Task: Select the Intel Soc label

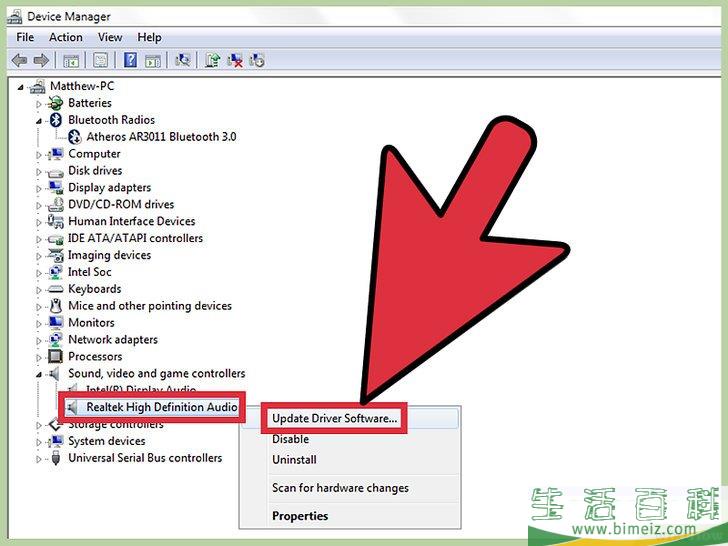Action: pos(90,272)
